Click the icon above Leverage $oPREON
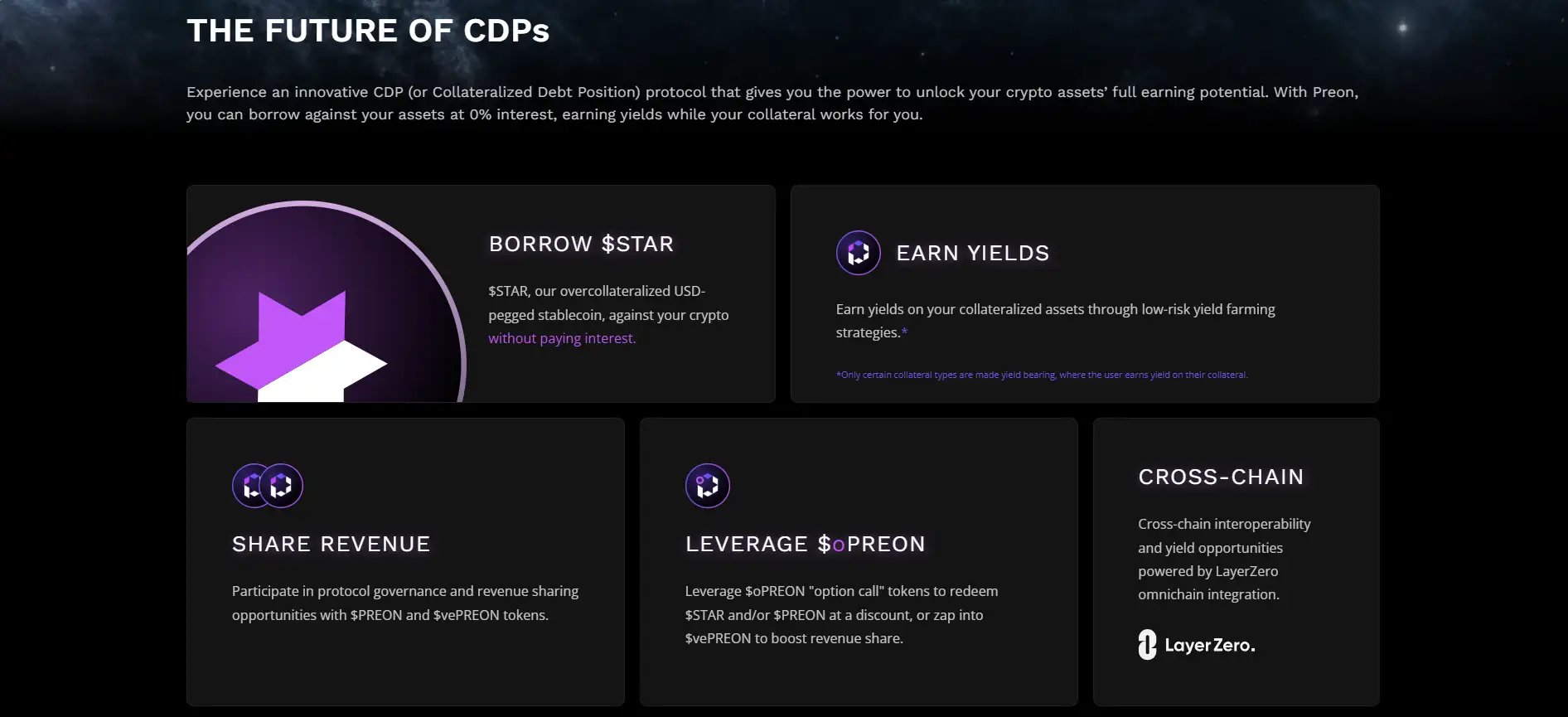This screenshot has height=717, width=1568. 707,486
